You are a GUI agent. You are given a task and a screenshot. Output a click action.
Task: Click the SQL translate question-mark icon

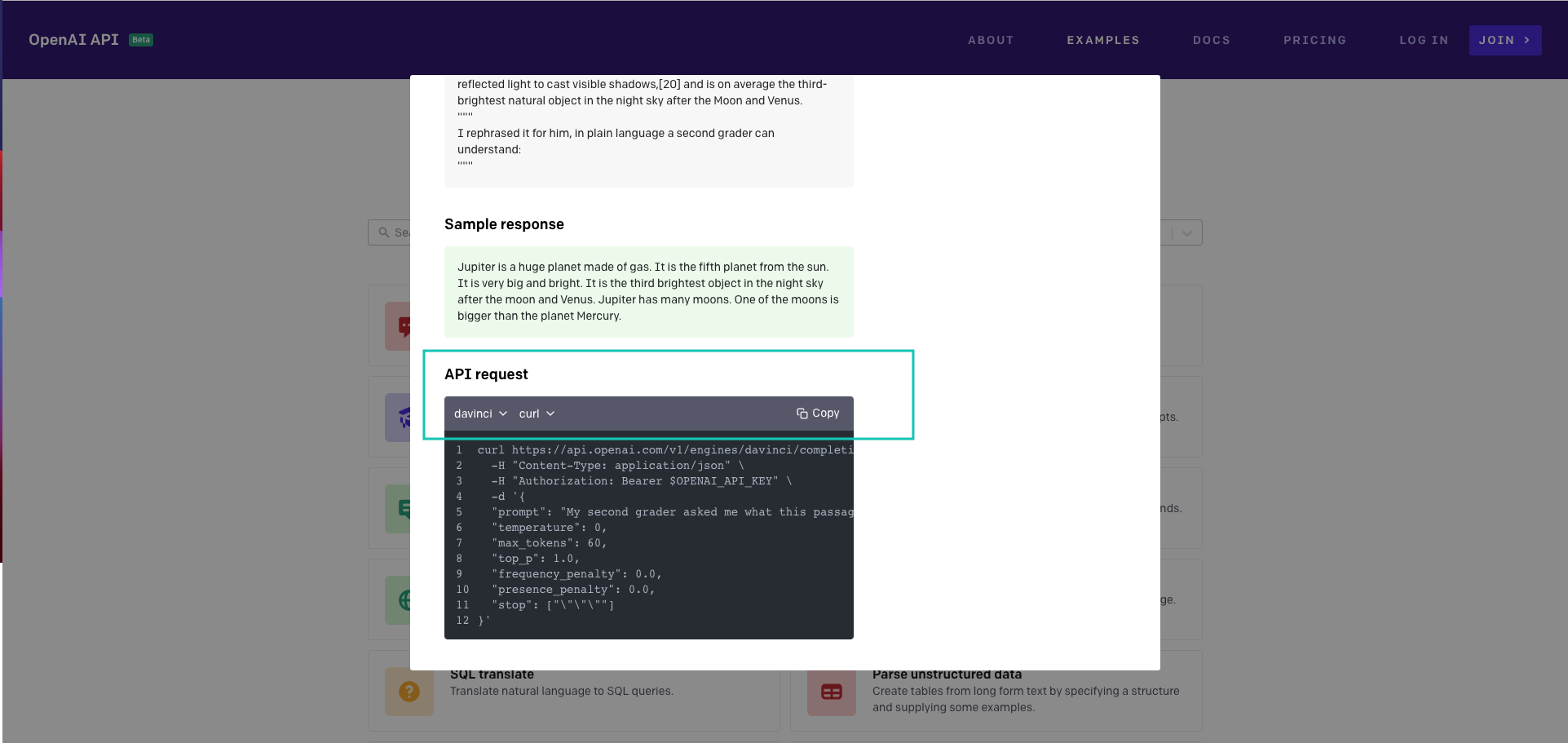click(x=409, y=692)
